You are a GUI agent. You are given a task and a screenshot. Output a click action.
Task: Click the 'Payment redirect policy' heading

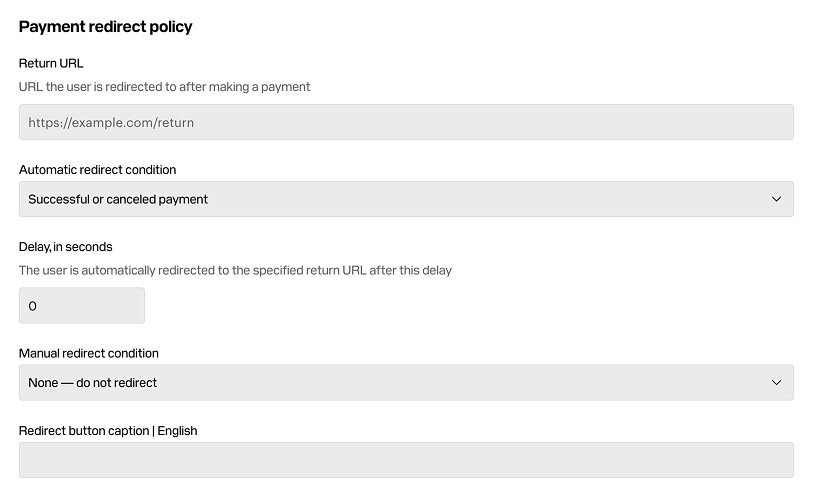click(106, 27)
